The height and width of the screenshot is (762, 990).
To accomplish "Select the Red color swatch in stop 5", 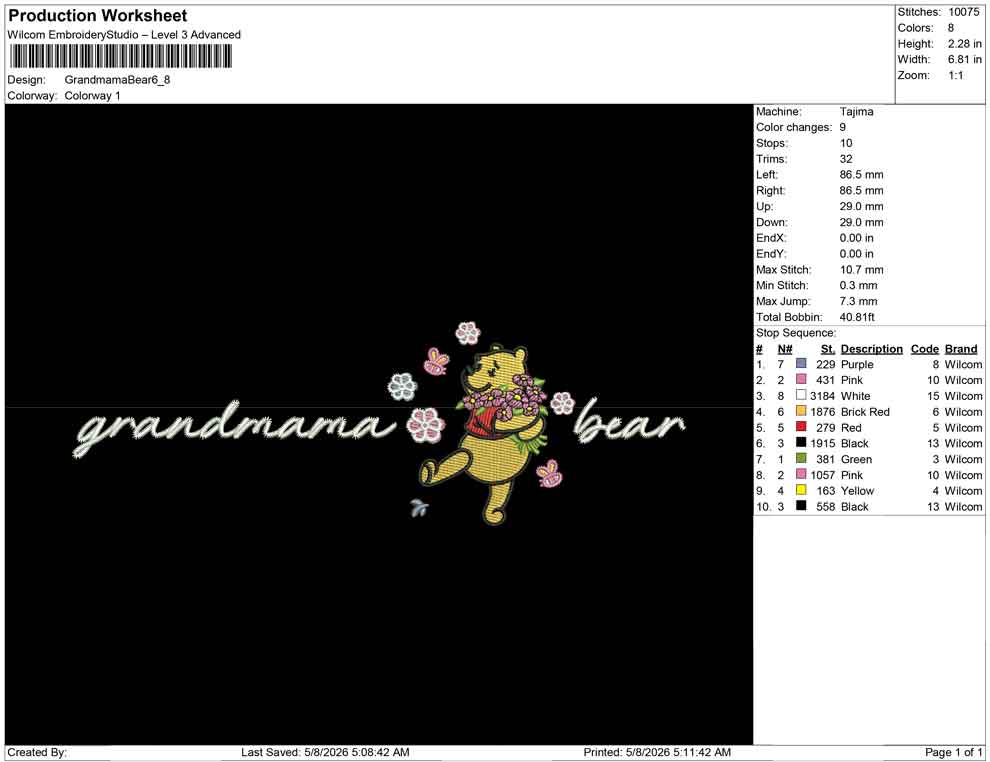I will coord(801,427).
